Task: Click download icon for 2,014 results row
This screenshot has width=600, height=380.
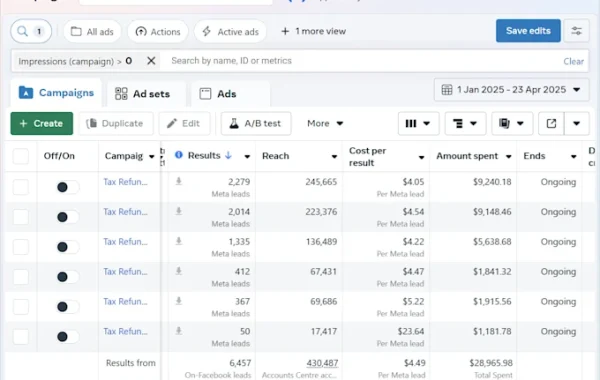Action: [179, 211]
